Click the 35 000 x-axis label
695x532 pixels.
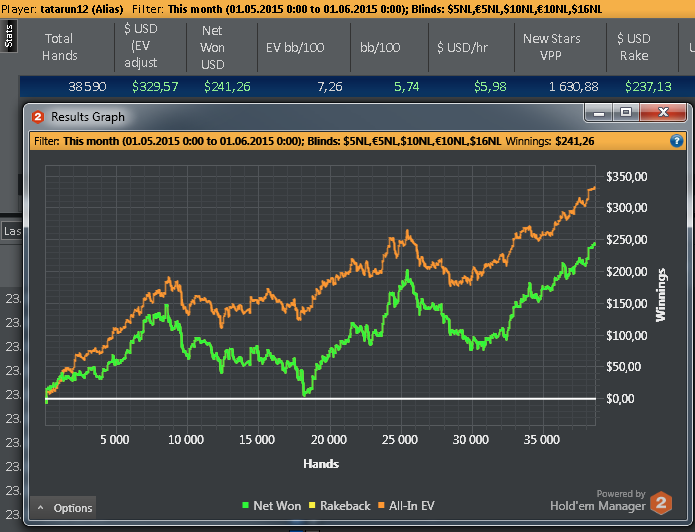click(542, 440)
